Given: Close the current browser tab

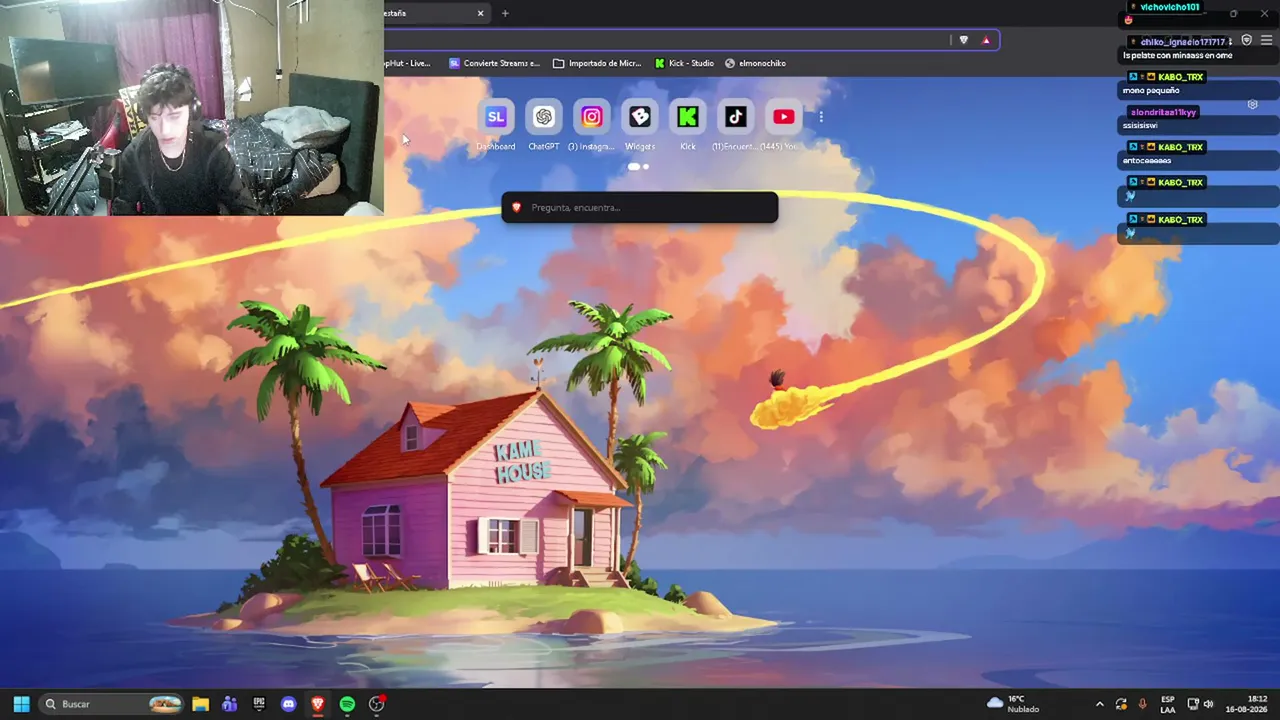Looking at the screenshot, I should 480,13.
